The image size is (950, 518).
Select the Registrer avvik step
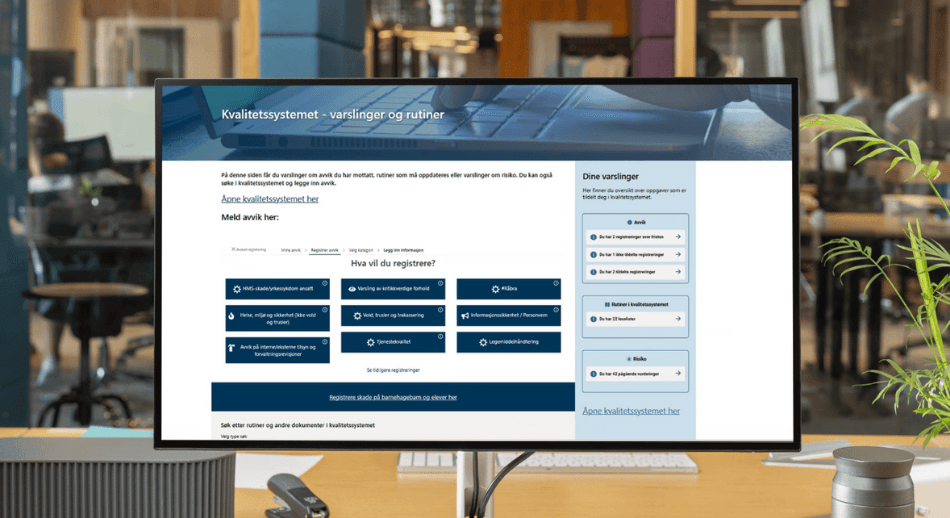coord(325,250)
